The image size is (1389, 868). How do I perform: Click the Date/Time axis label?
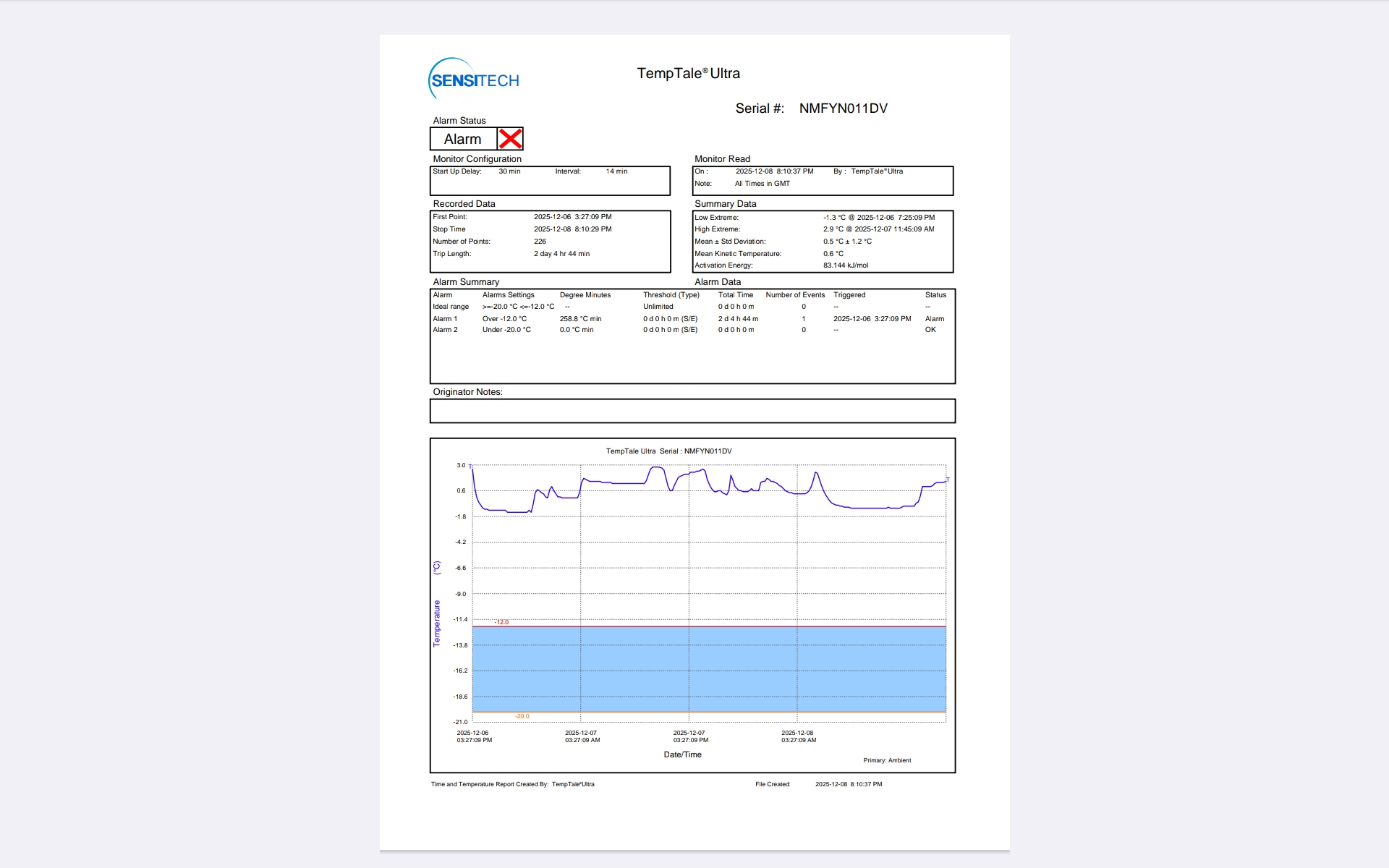pos(682,754)
